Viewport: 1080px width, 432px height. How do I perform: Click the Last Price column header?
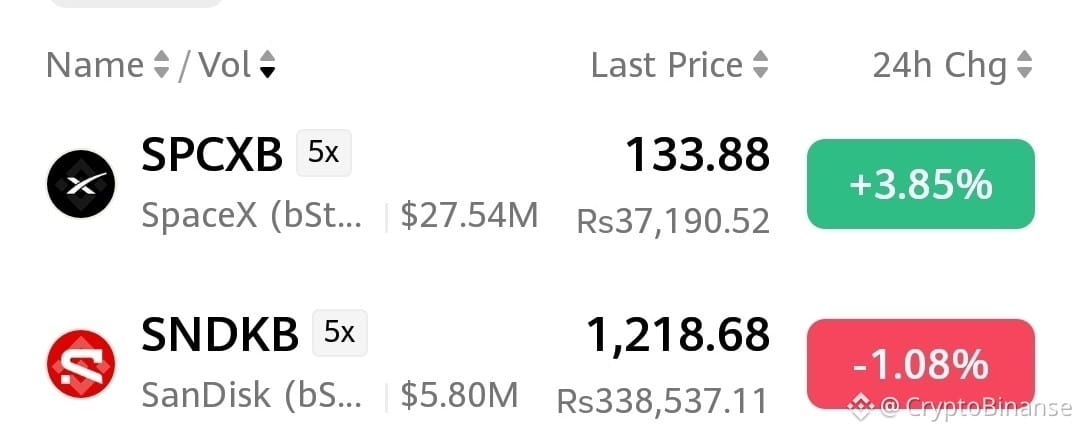(667, 65)
